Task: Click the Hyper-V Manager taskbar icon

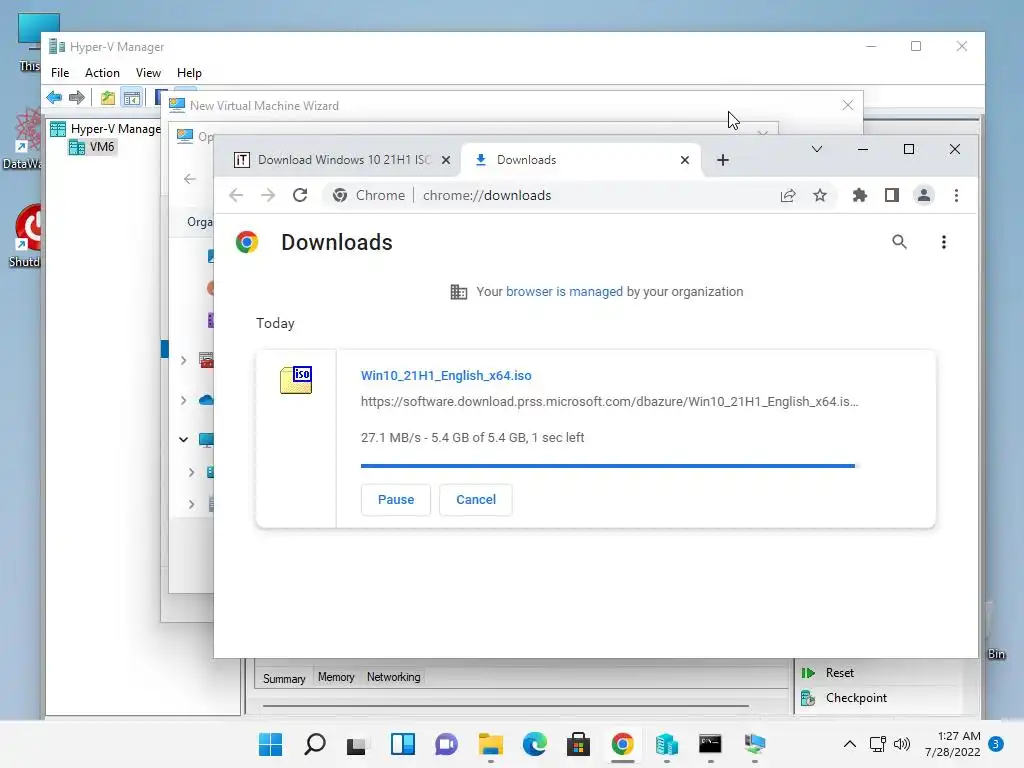Action: 667,744
